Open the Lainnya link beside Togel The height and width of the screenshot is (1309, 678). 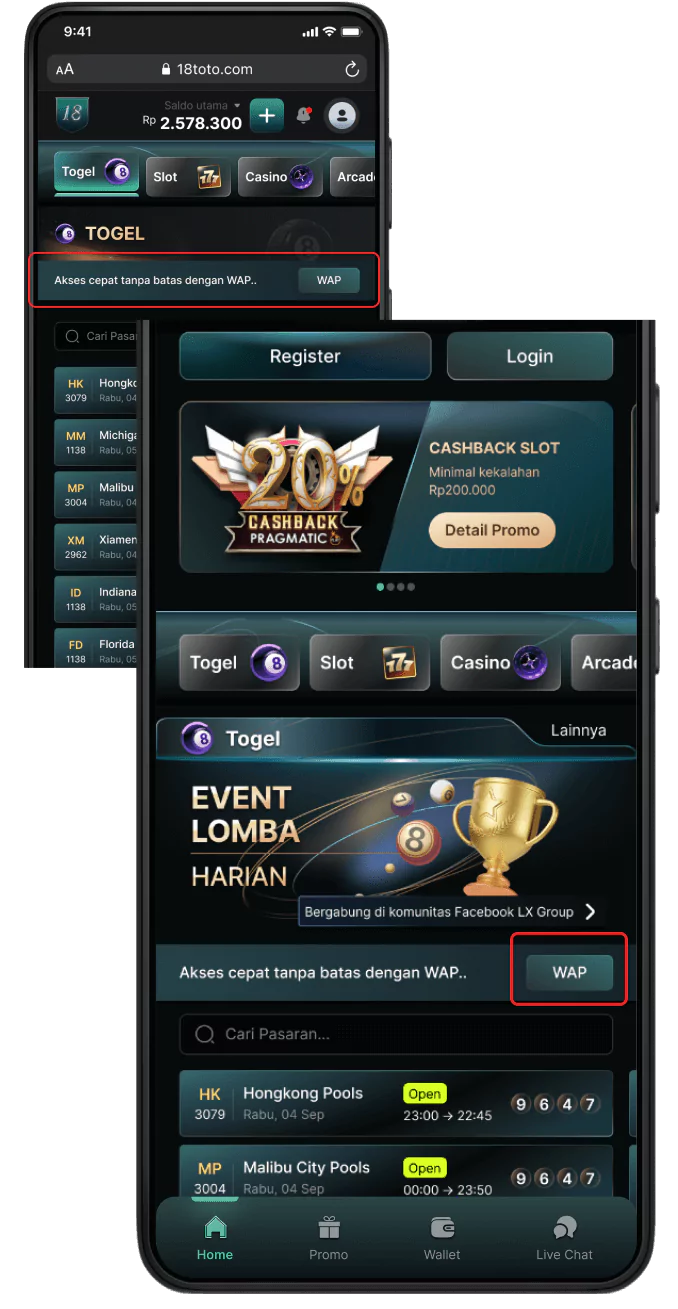578,730
